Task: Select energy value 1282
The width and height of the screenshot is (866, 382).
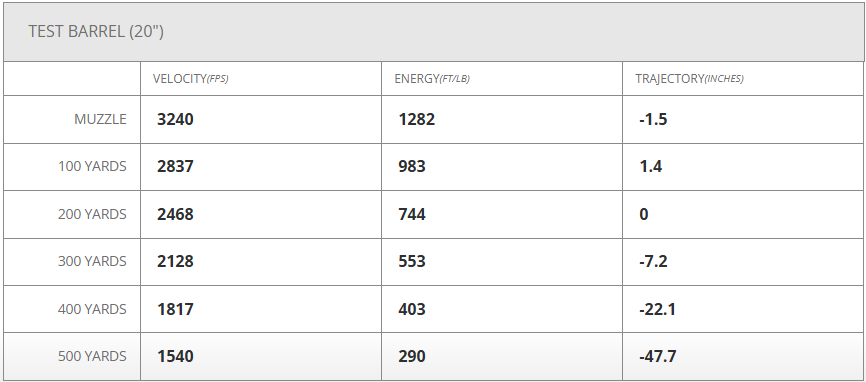Action: coord(416,119)
